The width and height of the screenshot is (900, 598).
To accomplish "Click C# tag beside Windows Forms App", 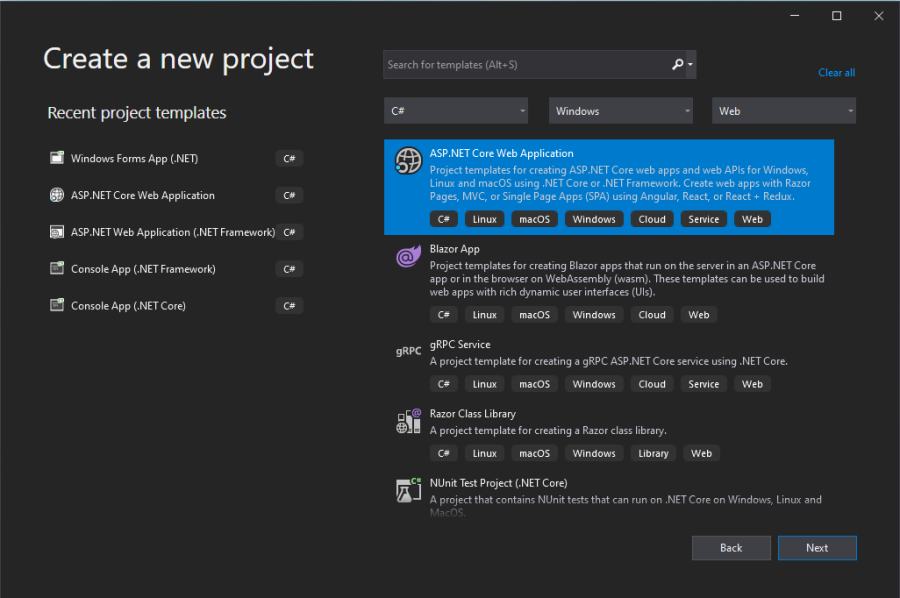I will (289, 158).
